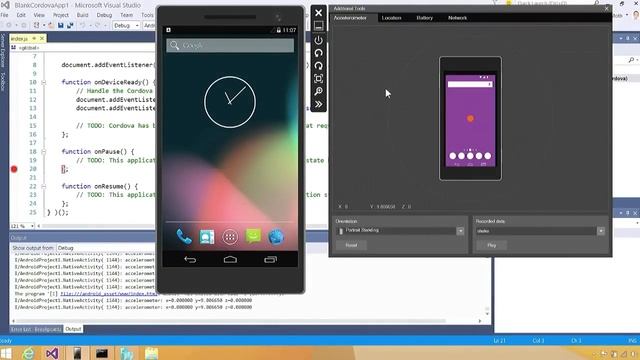Image resolution: width=640 pixels, height=360 pixels.
Task: Switch to the Error List tab at bottom
Action: click(22, 329)
